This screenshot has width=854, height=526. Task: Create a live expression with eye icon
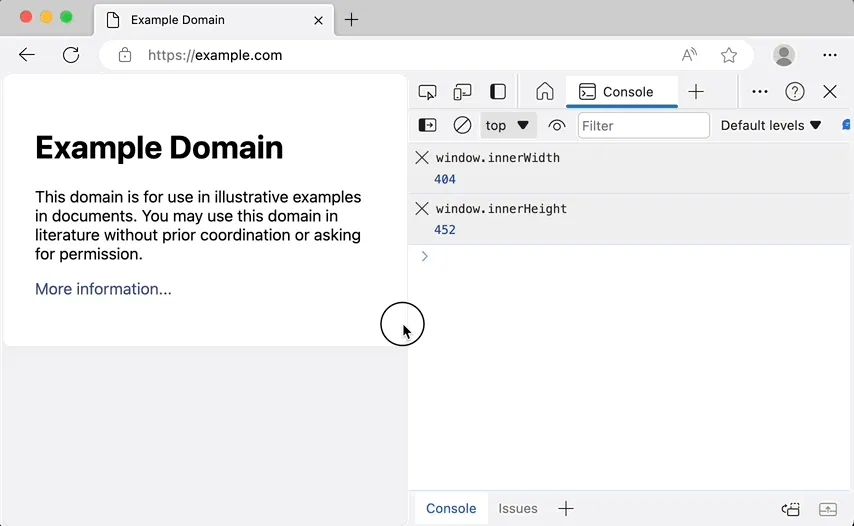pyautogui.click(x=557, y=126)
